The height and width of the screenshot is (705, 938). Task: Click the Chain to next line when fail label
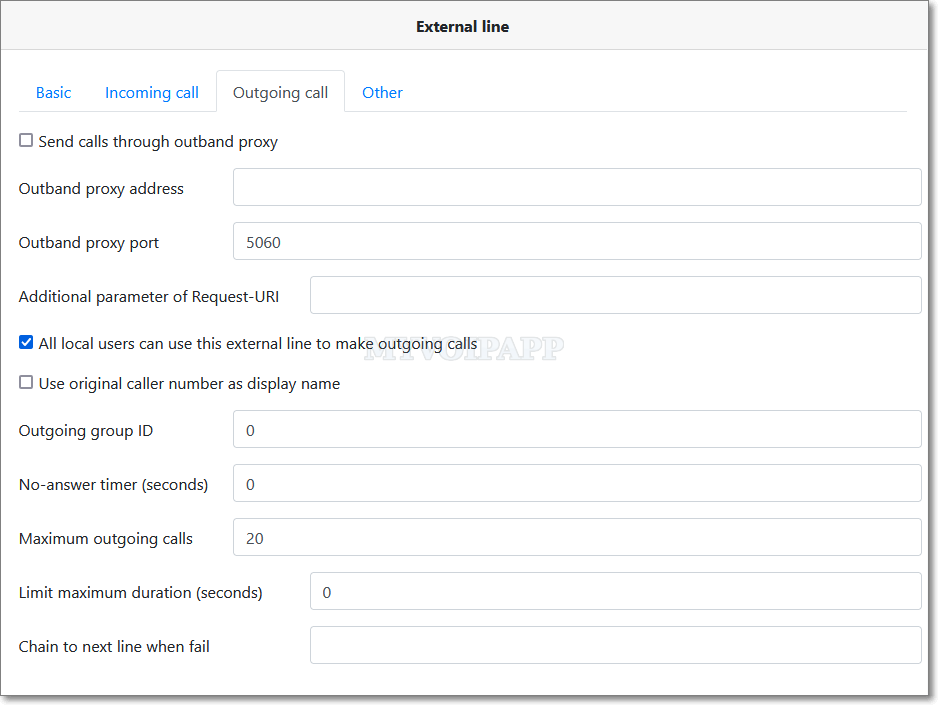coord(114,646)
